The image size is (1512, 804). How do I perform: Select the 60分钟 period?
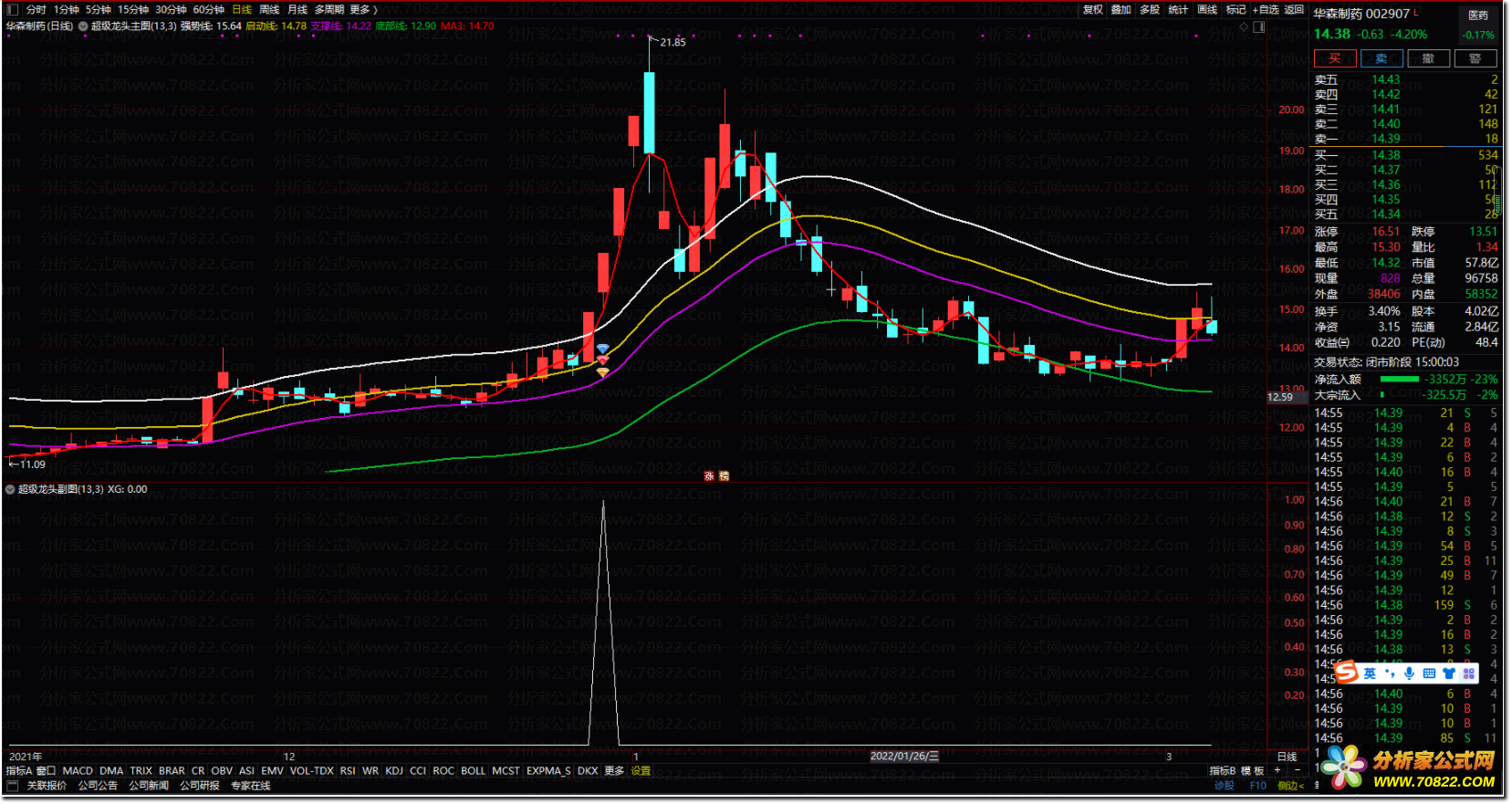pyautogui.click(x=209, y=10)
